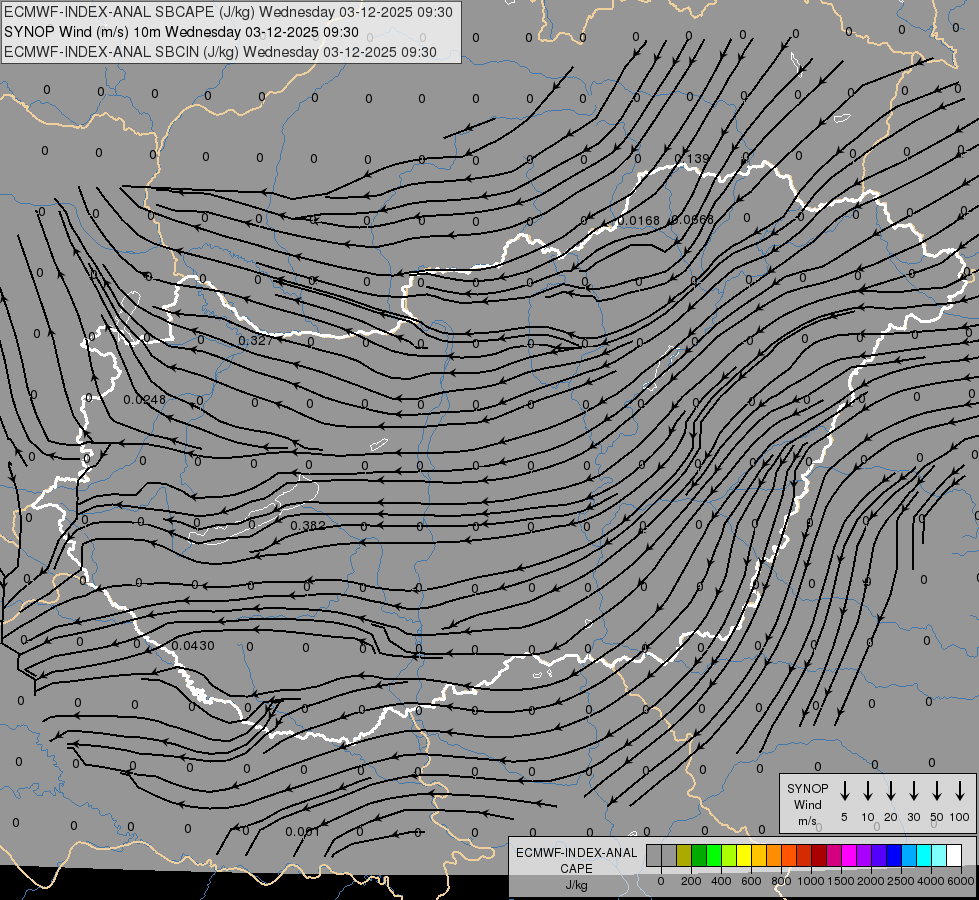Viewport: 979px width, 900px height.
Task: Click the 0.0168 value on the map
Action: point(639,220)
